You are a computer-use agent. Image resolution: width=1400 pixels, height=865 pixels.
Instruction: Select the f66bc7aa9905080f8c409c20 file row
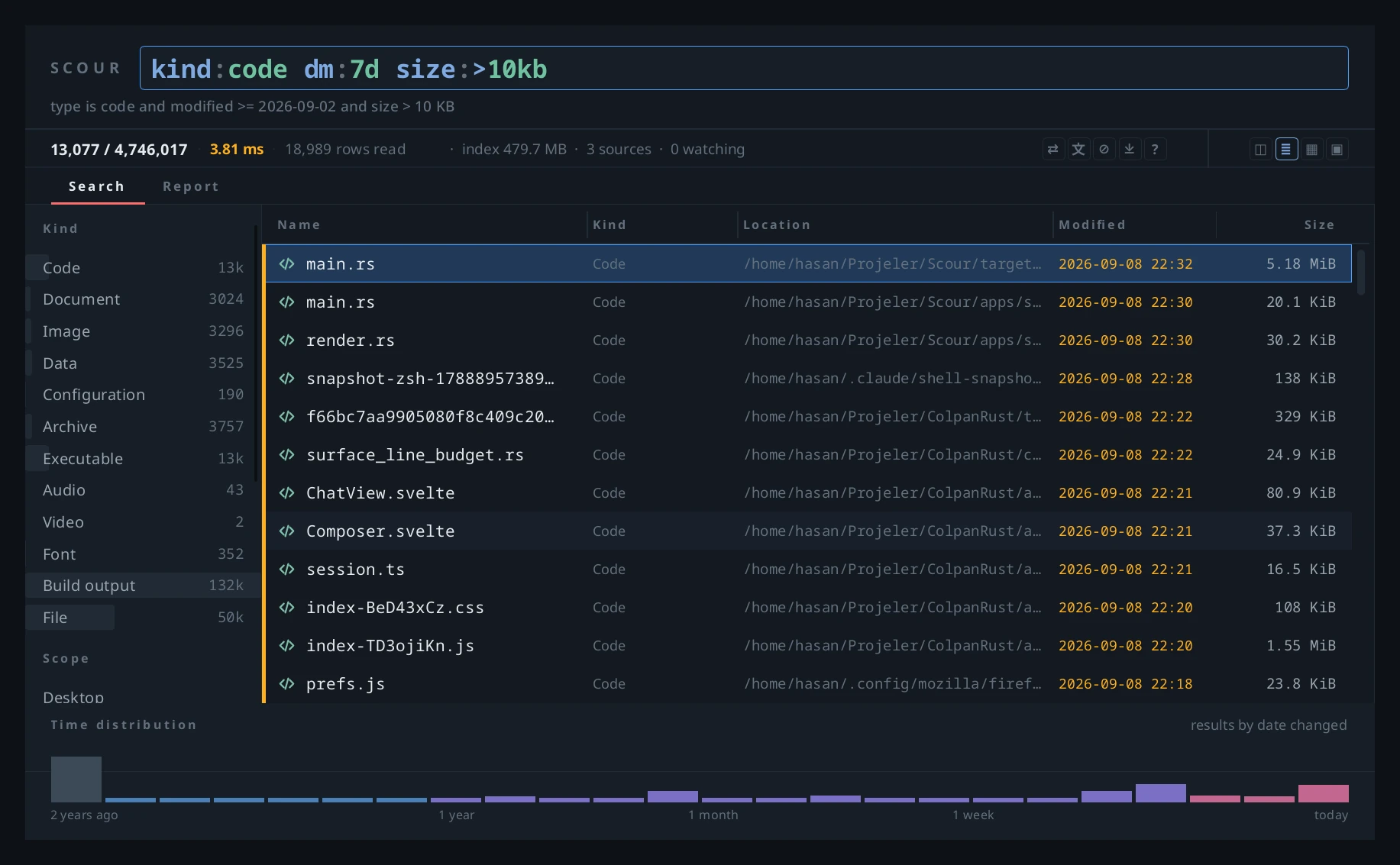[x=809, y=417]
